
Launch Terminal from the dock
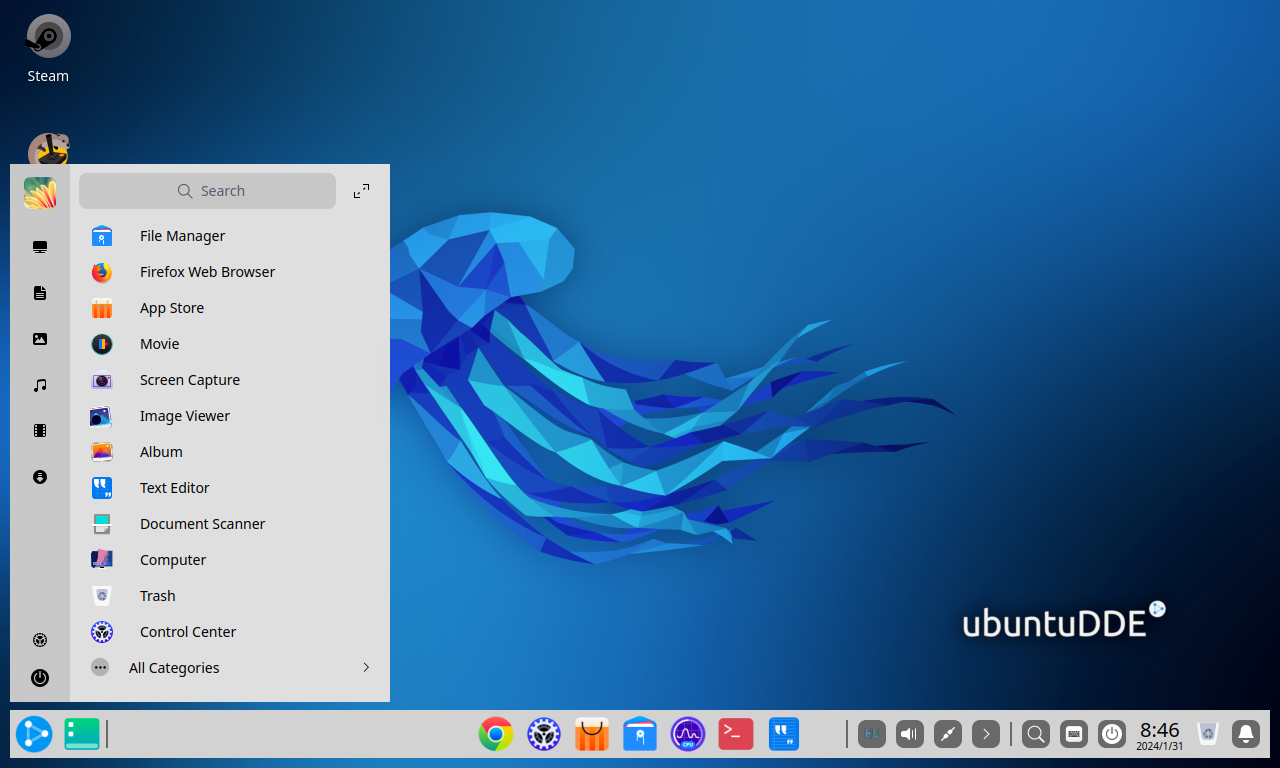pos(736,734)
